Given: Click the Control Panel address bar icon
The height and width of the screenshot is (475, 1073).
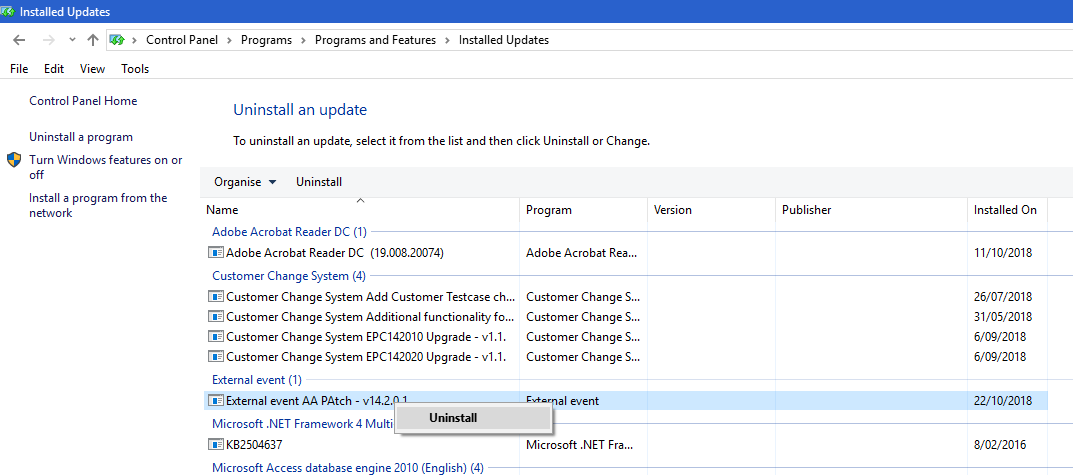Looking at the screenshot, I should point(117,40).
